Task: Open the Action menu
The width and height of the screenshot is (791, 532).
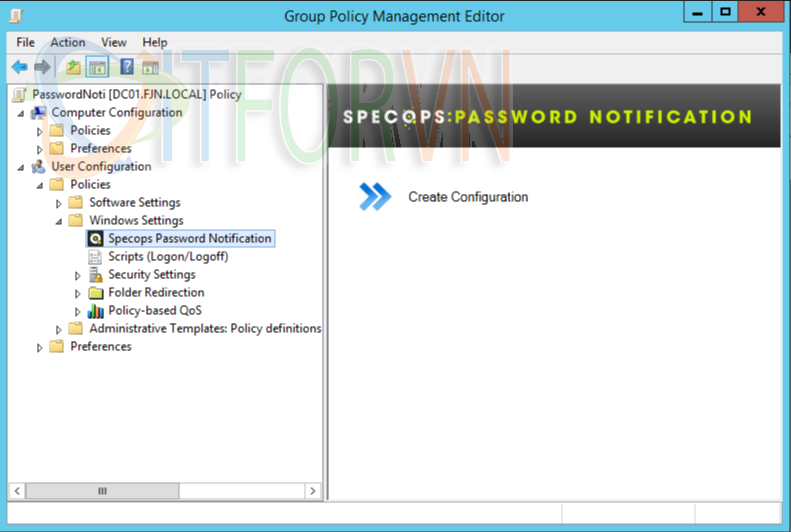Action: 68,42
